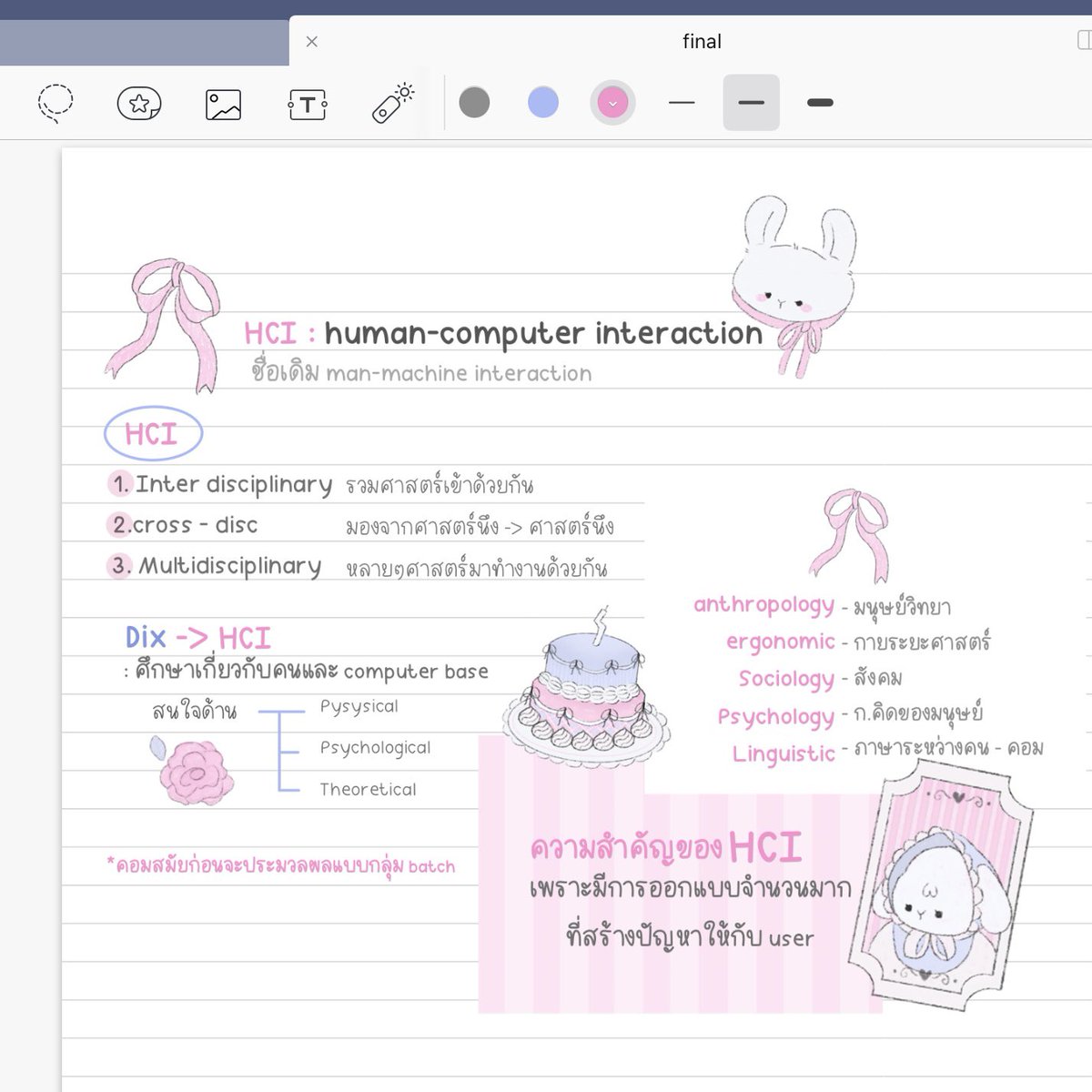
Task: Click the 'human-computer interaction' heading text
Action: pos(543,333)
